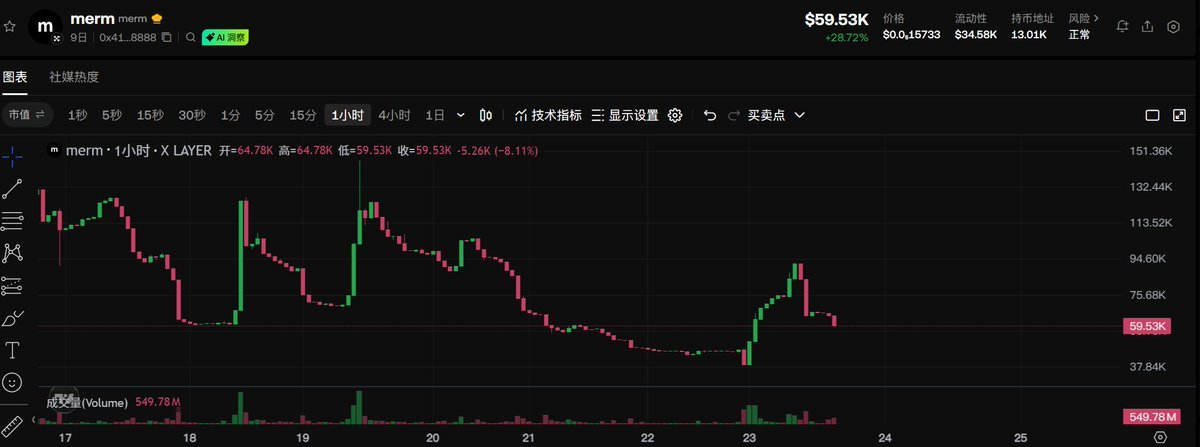Select the 15分 interval
Screen dimensions: 1200x447
302,115
